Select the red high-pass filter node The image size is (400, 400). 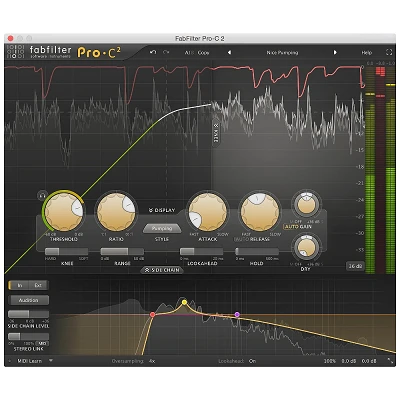(x=152, y=314)
